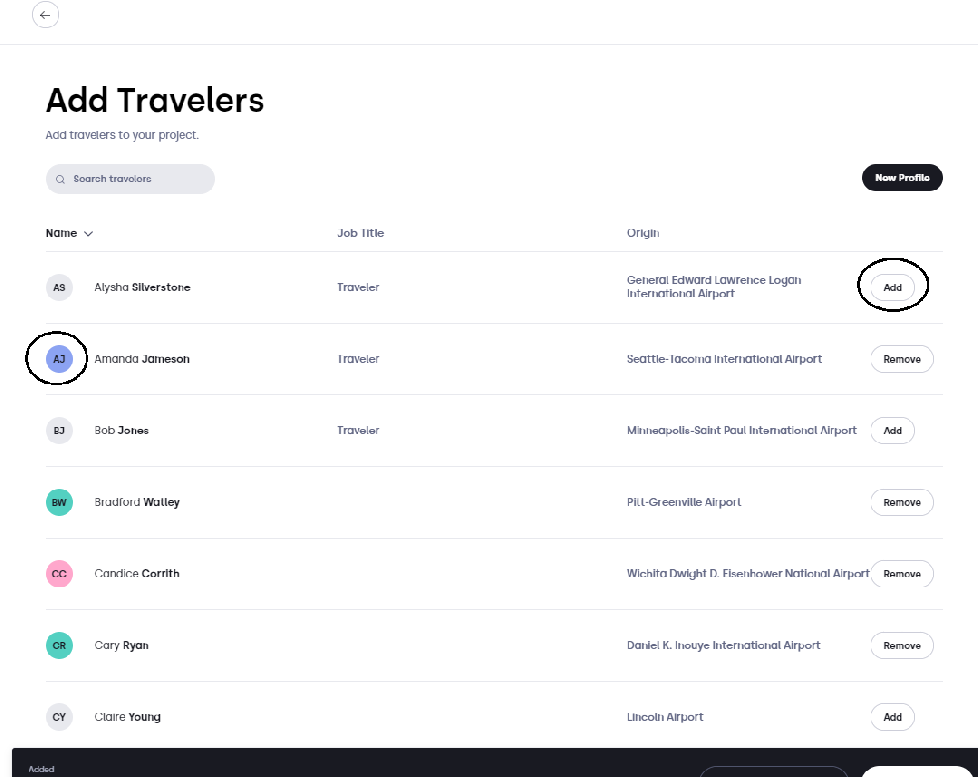Click Candice Corrith's CC avatar
The width and height of the screenshot is (978, 777).
(59, 574)
